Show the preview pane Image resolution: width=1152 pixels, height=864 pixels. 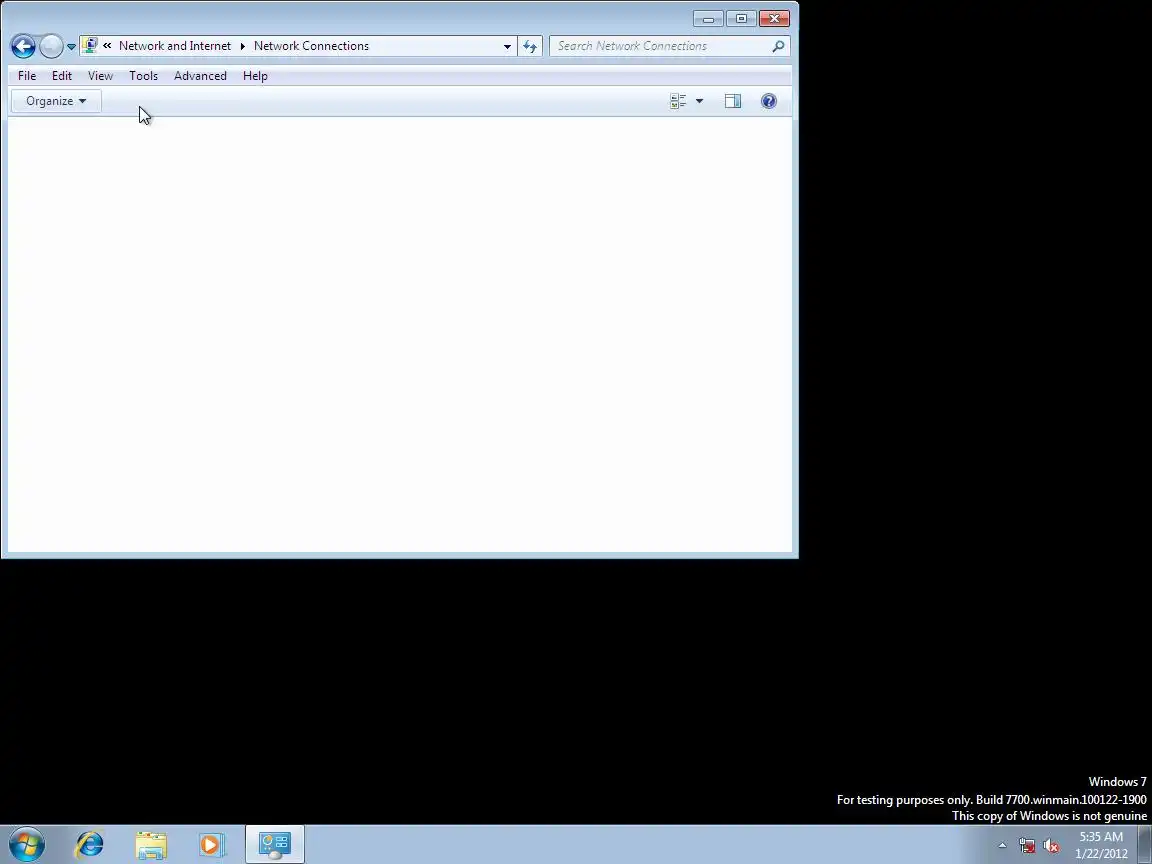[x=732, y=101]
